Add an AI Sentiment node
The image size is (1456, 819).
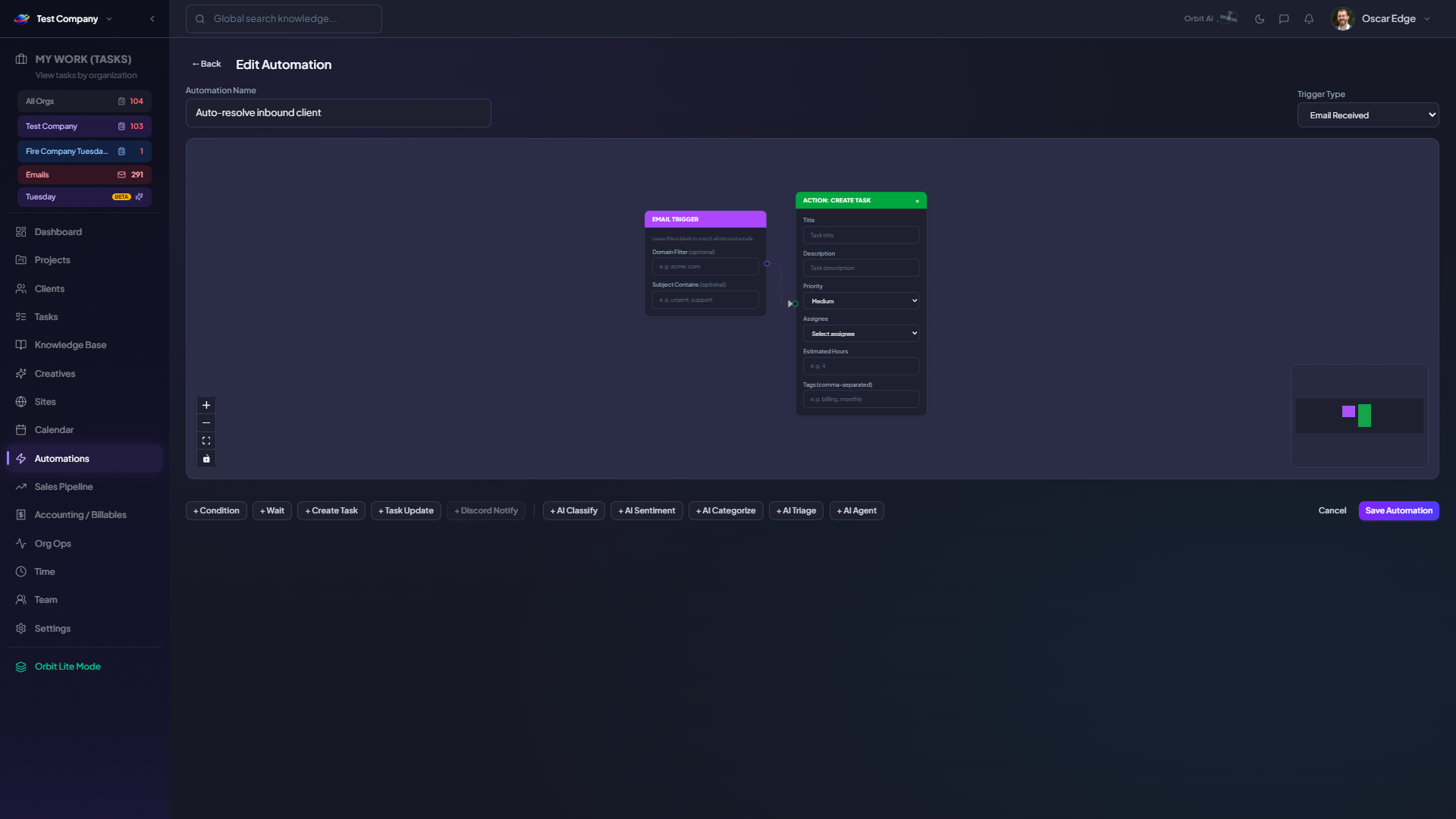click(647, 511)
